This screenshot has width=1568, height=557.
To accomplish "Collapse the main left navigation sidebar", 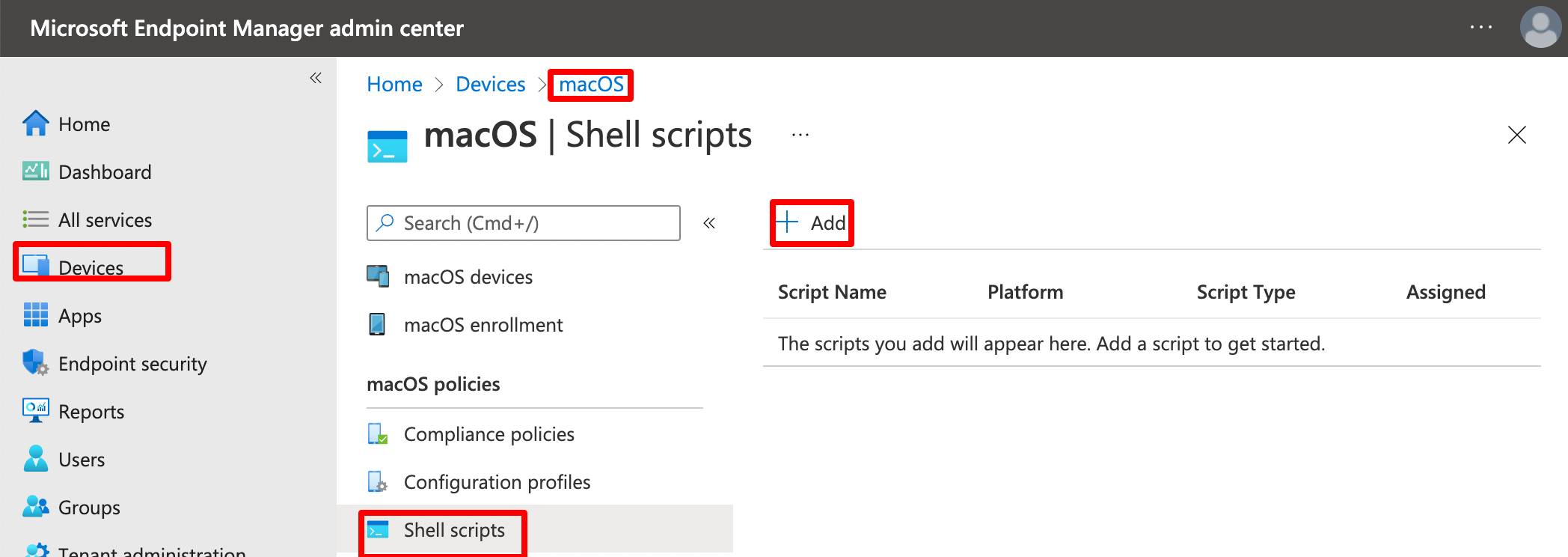I will (316, 78).
